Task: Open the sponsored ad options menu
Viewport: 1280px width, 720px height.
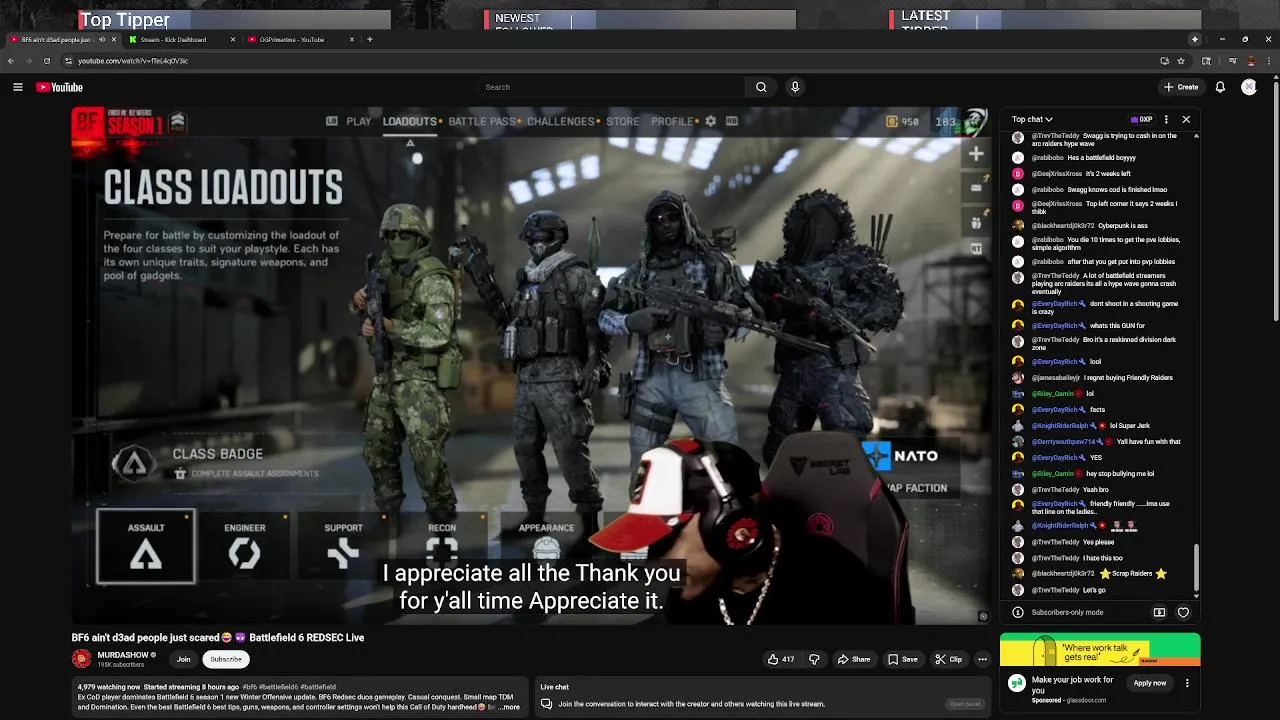Action: point(1187,683)
